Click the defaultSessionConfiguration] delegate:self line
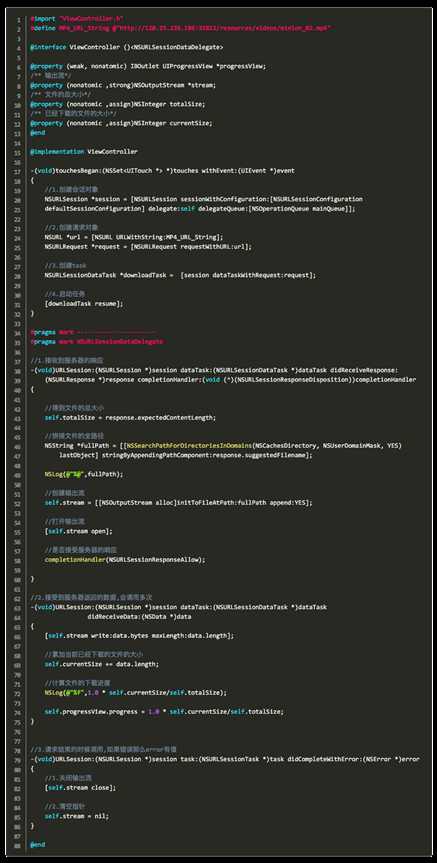437x863 pixels. pyautogui.click(x=200, y=209)
